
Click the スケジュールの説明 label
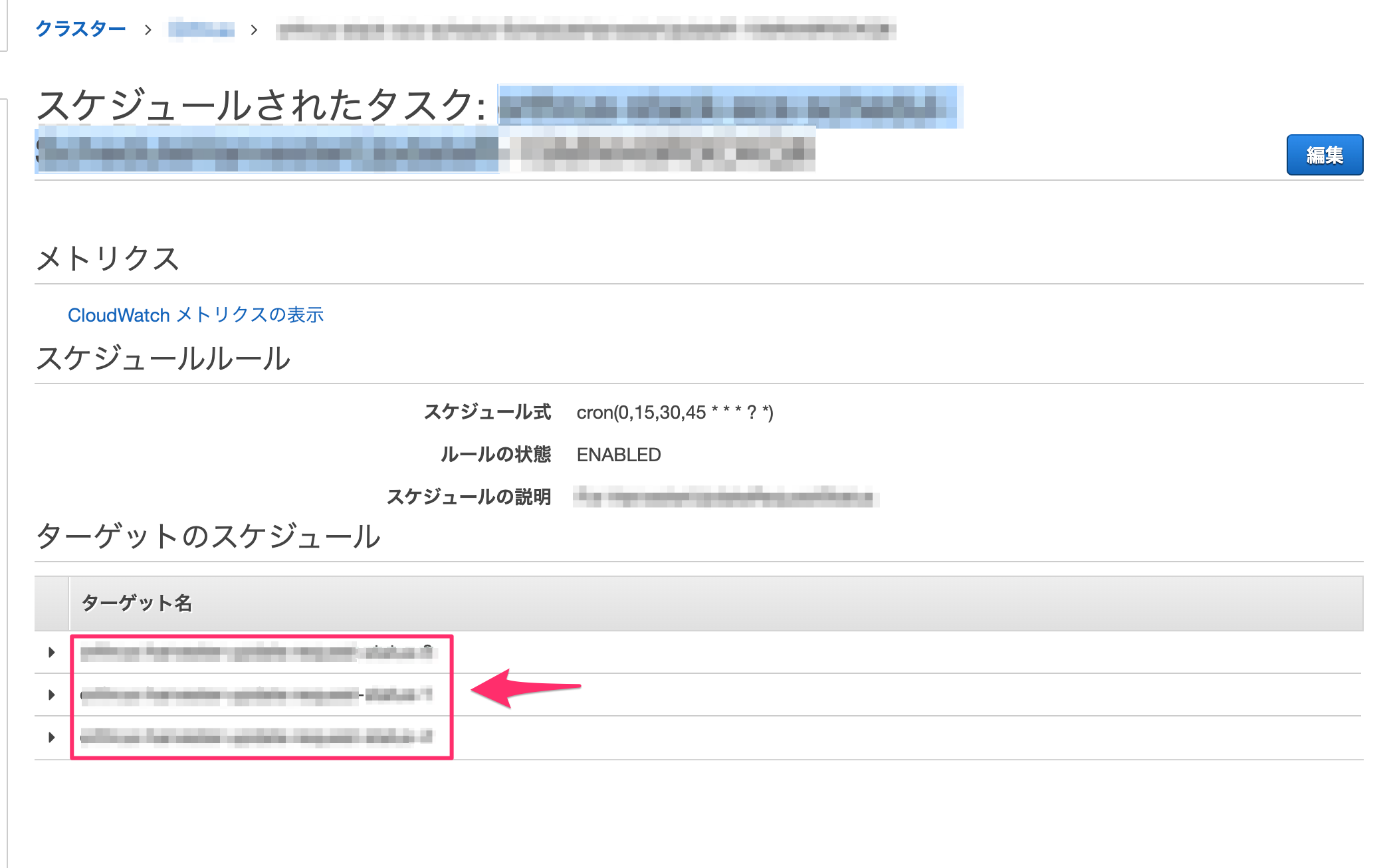click(x=469, y=497)
